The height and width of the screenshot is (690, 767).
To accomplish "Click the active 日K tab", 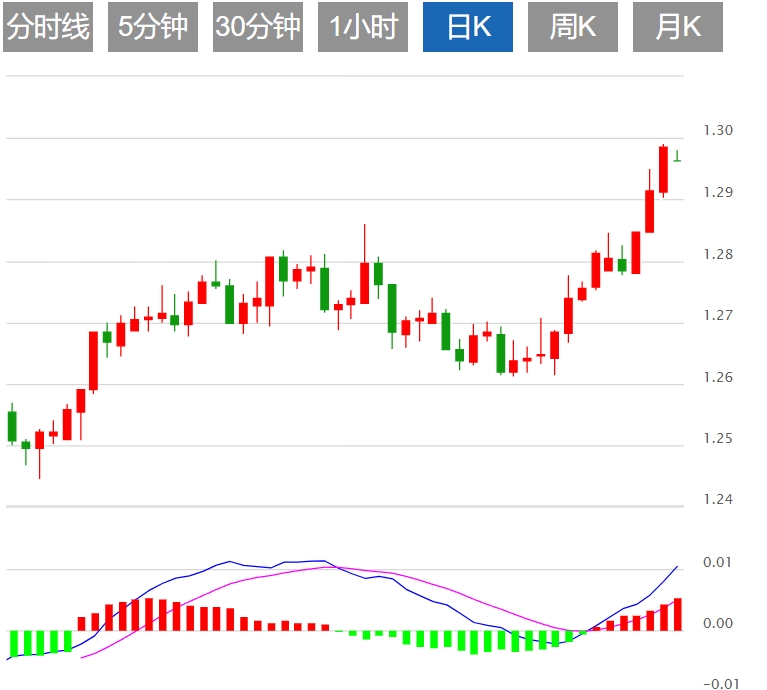I will (468, 27).
